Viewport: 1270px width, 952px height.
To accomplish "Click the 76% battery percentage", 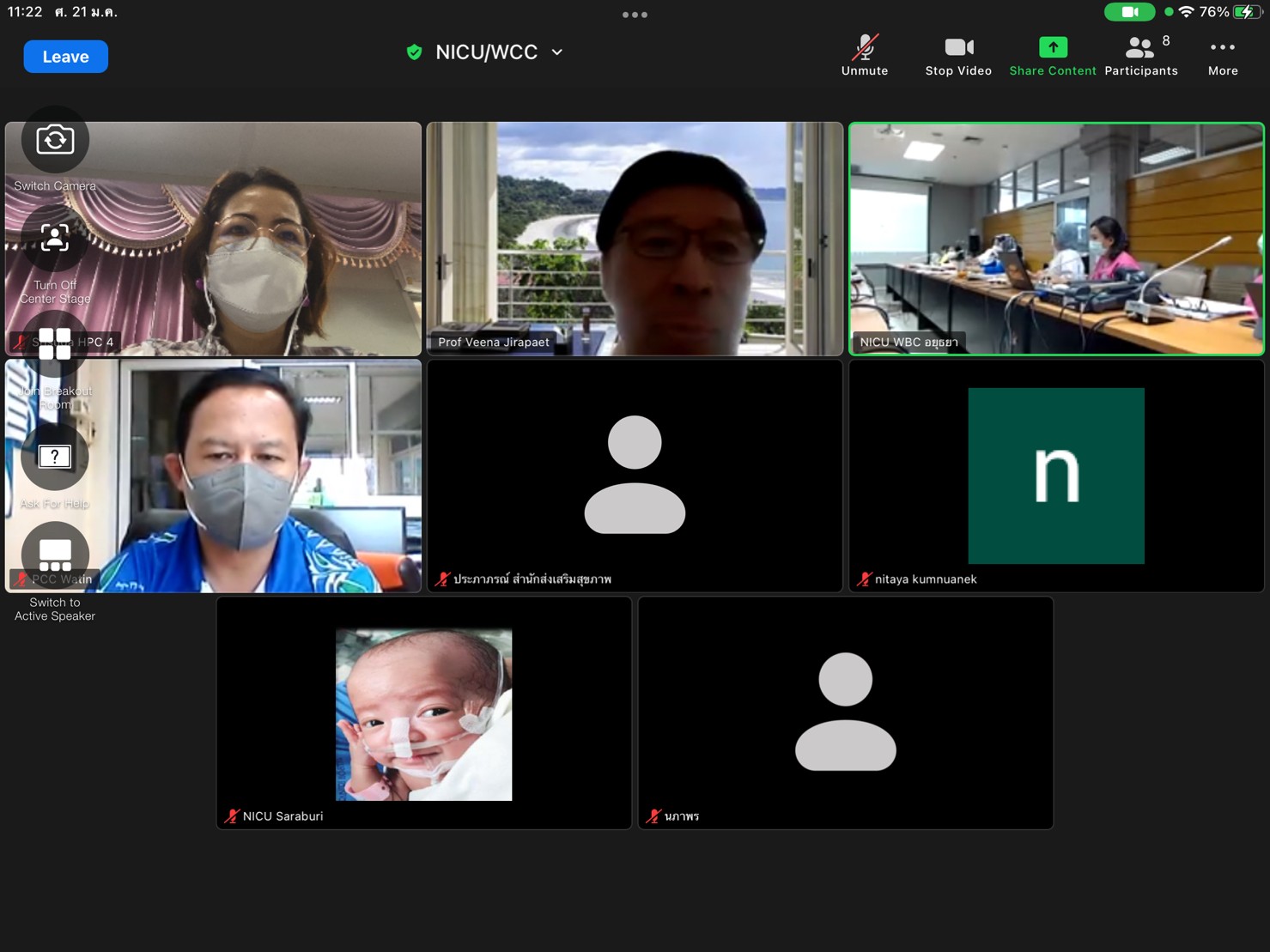I will click(x=1214, y=12).
